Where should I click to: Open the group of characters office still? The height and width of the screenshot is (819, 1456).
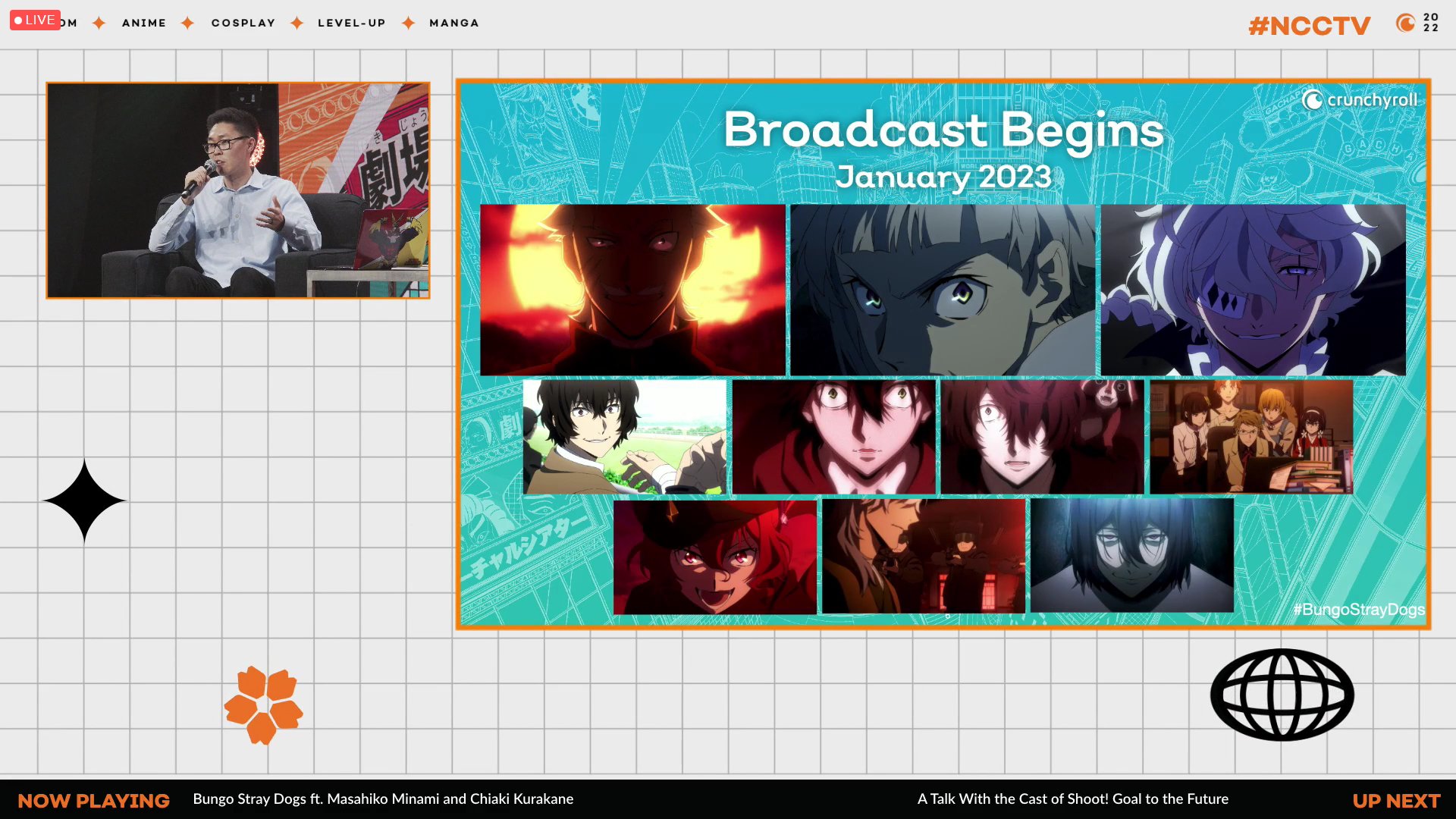[x=1251, y=437]
